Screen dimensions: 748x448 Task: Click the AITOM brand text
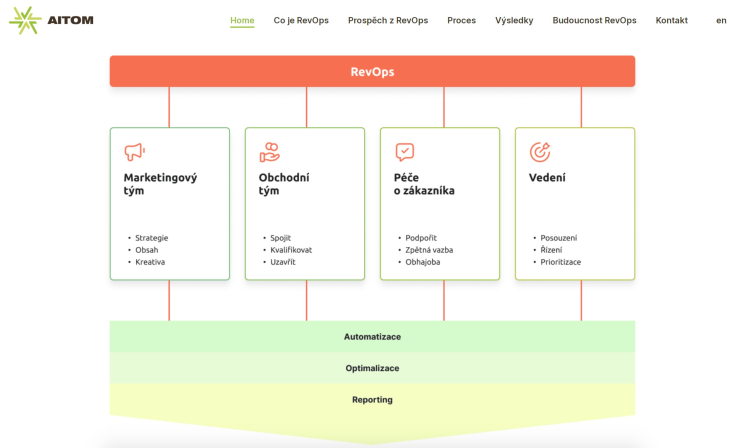click(x=71, y=21)
